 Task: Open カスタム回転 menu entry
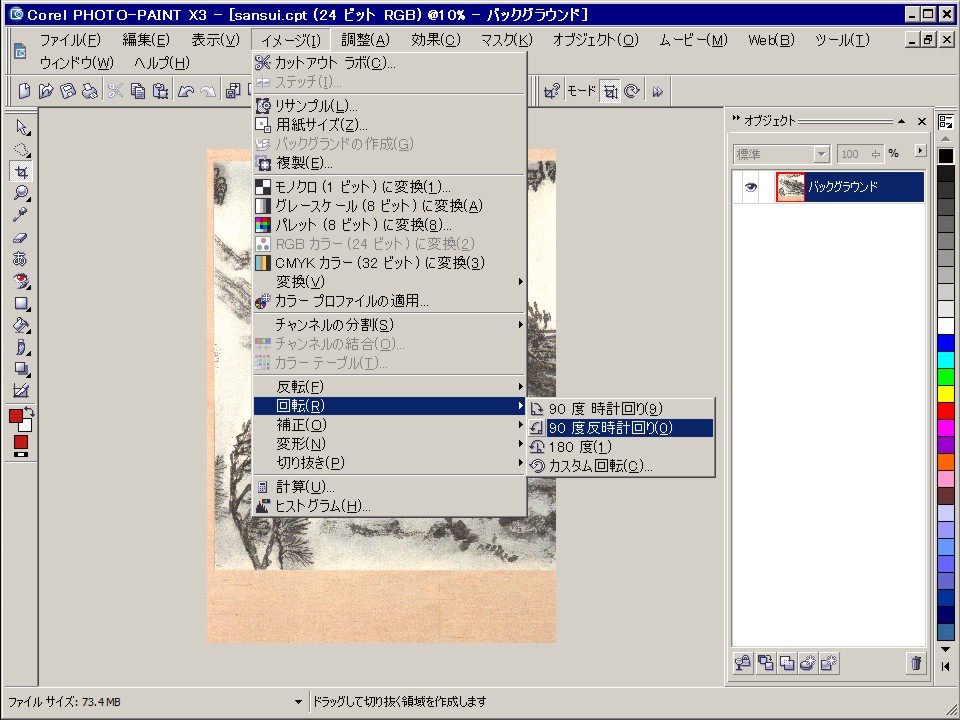(621, 466)
